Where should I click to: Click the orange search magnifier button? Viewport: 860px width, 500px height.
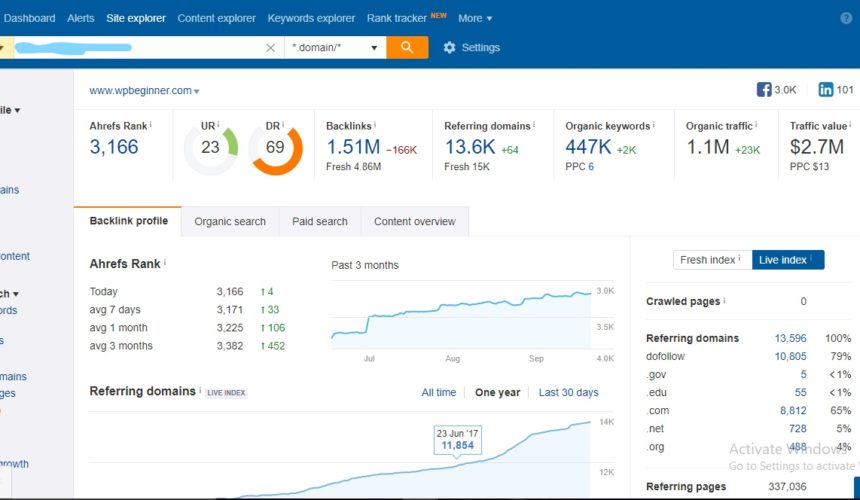(407, 48)
